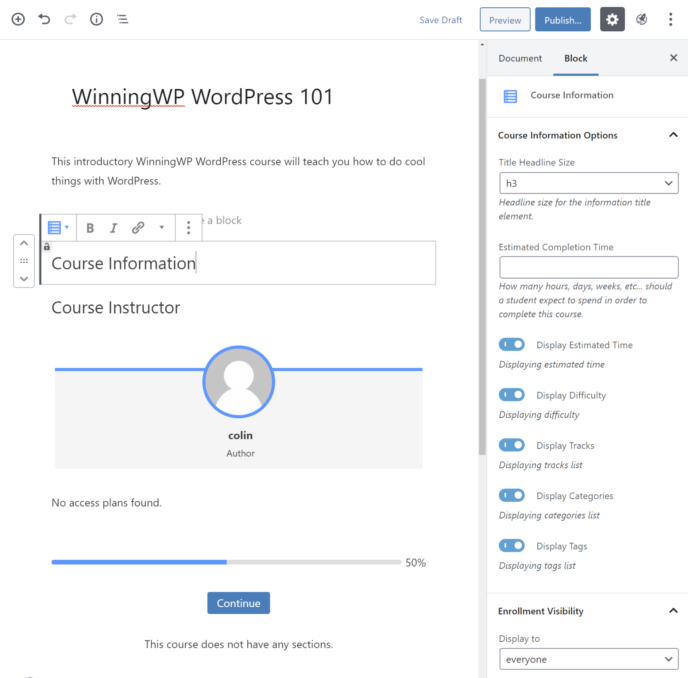Click the instructor avatar image
The image size is (688, 678).
239,382
